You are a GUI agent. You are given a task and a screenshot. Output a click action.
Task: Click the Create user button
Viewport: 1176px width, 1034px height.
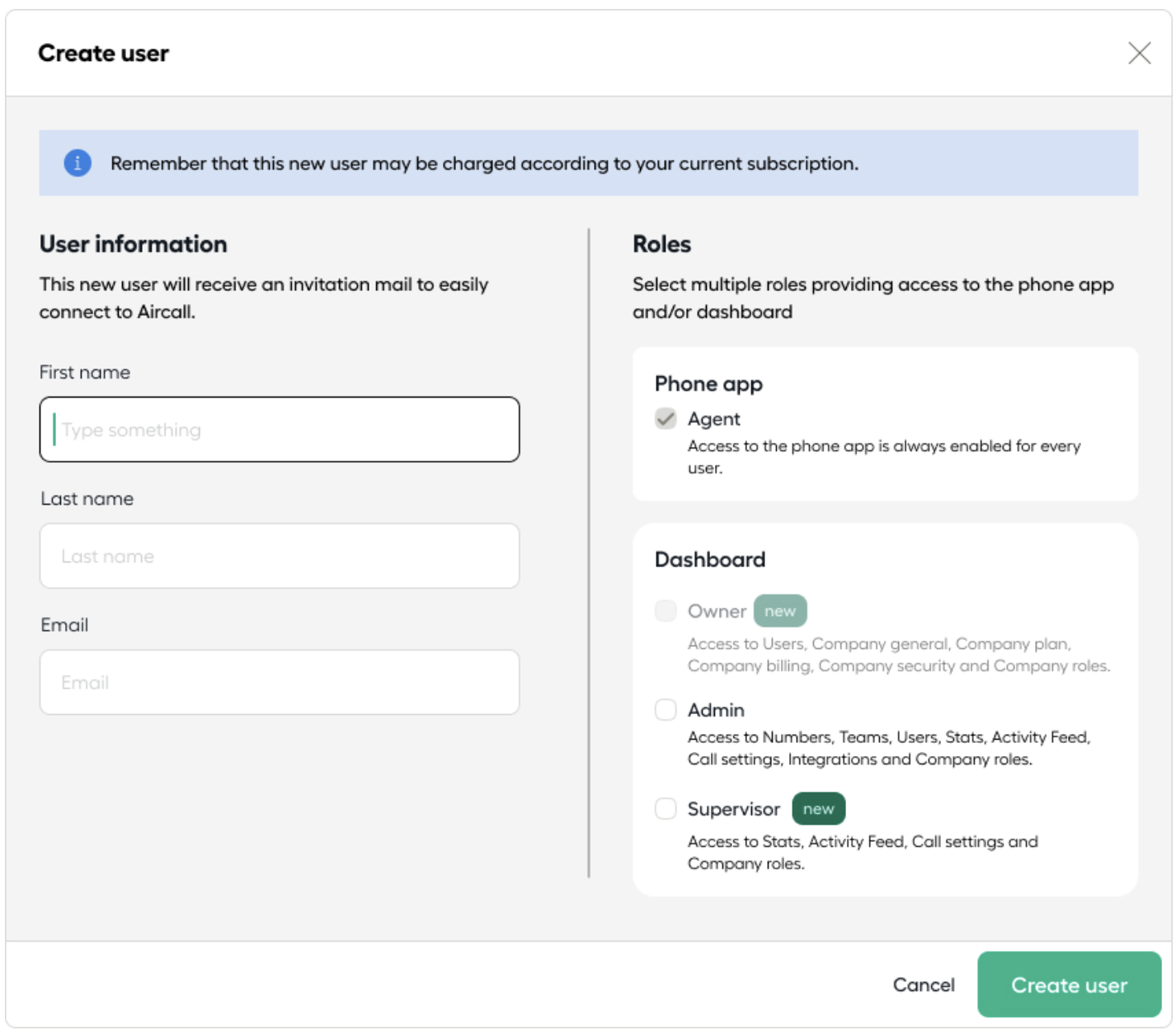point(1070,985)
